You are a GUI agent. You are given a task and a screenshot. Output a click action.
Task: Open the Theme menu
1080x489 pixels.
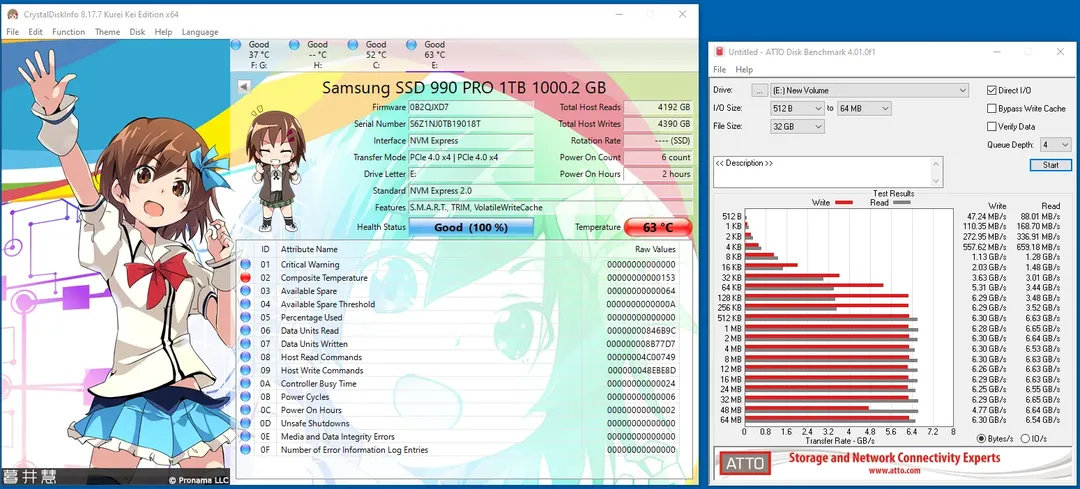107,32
